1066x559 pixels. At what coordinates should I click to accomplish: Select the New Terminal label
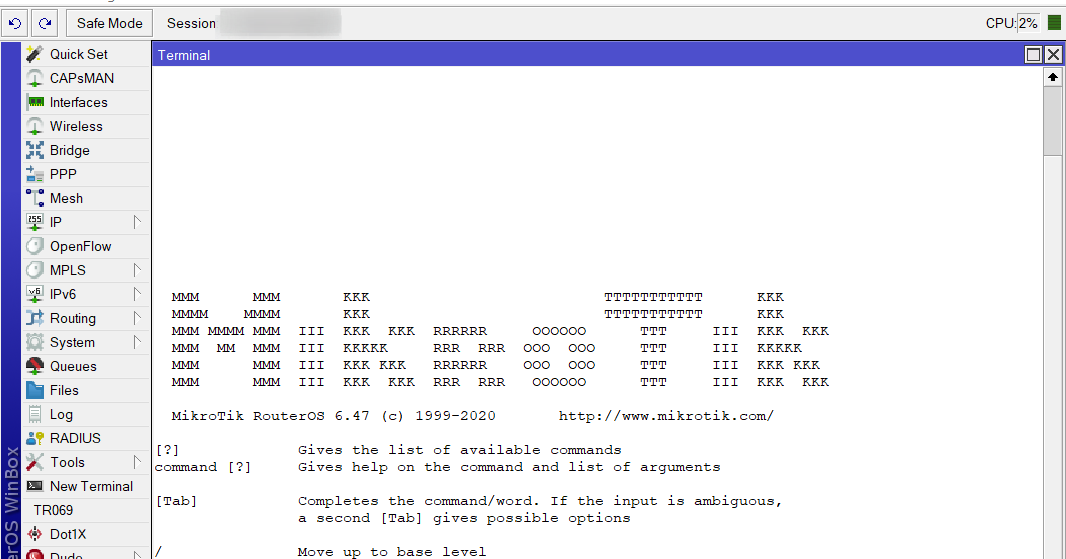click(x=92, y=486)
